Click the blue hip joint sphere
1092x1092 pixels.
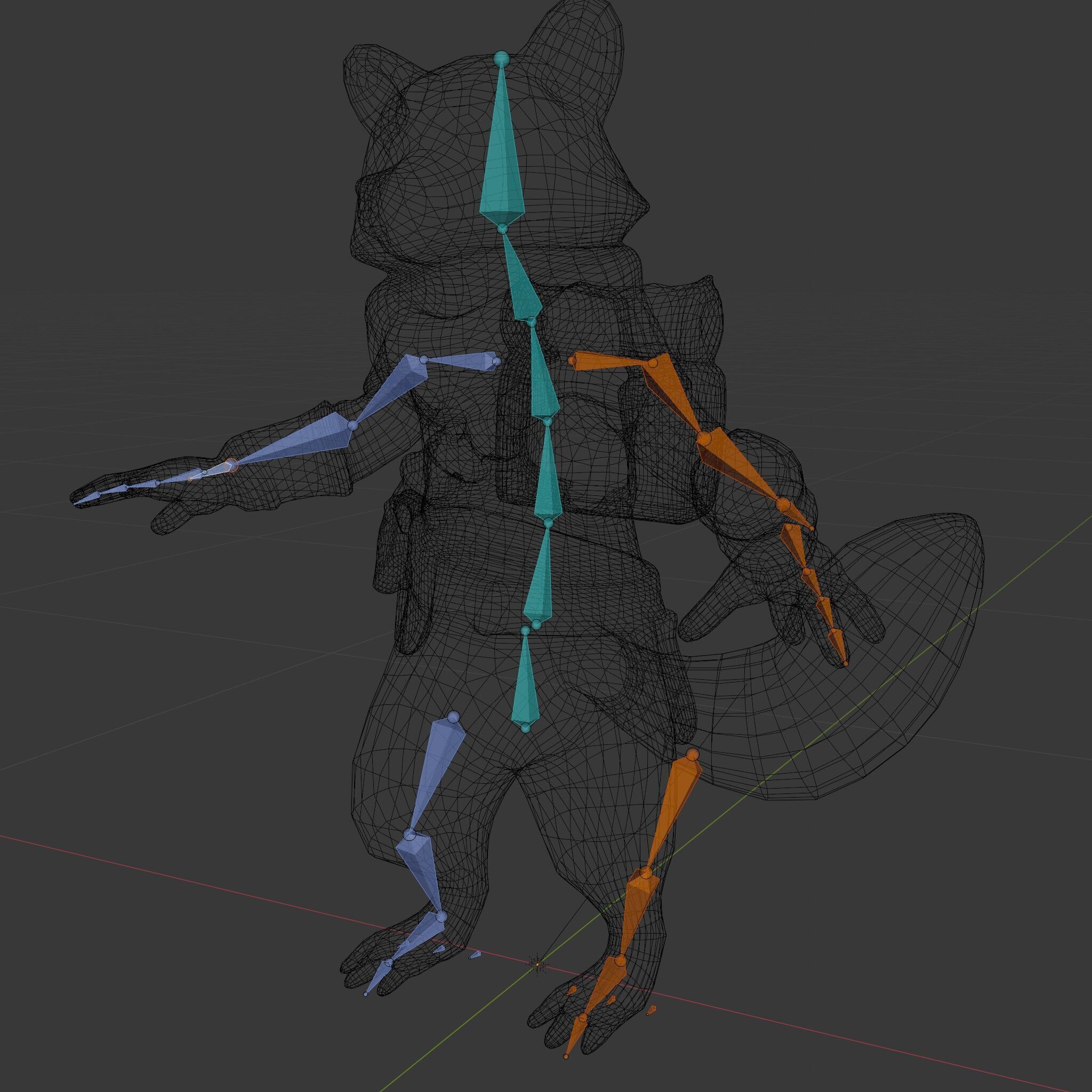coord(452,717)
